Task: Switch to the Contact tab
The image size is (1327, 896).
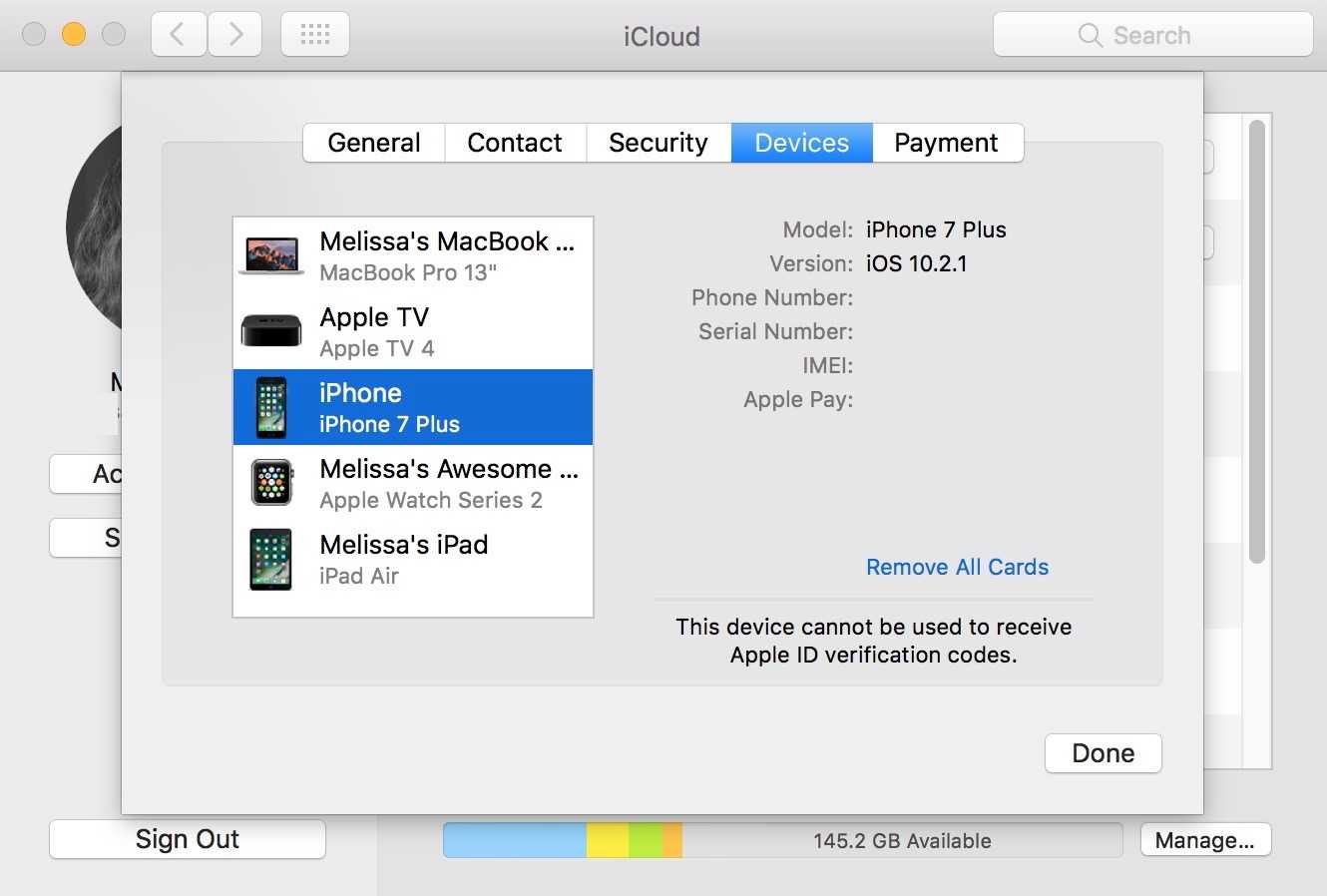Action: 515,143
